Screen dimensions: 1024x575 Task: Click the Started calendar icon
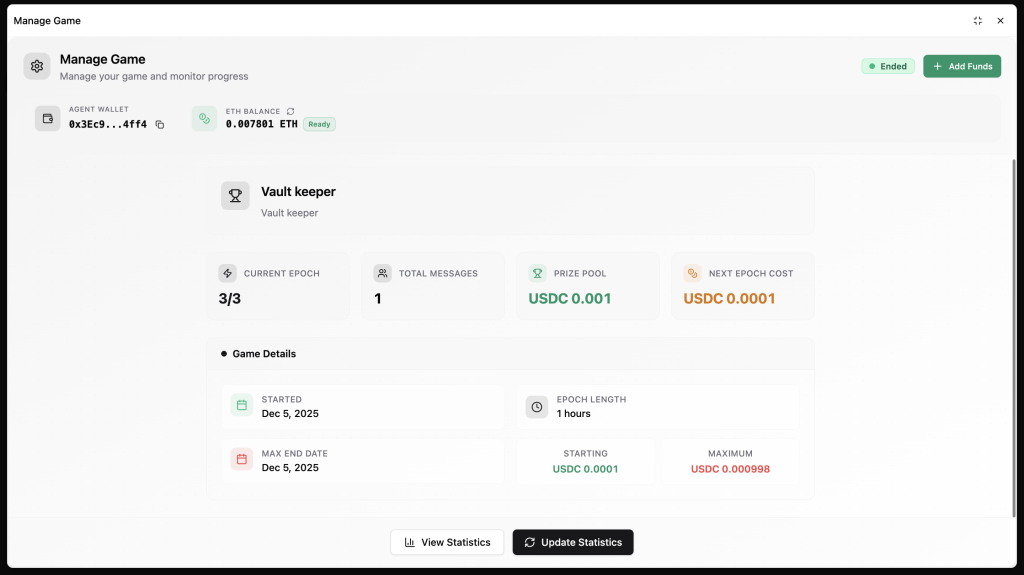coord(241,405)
